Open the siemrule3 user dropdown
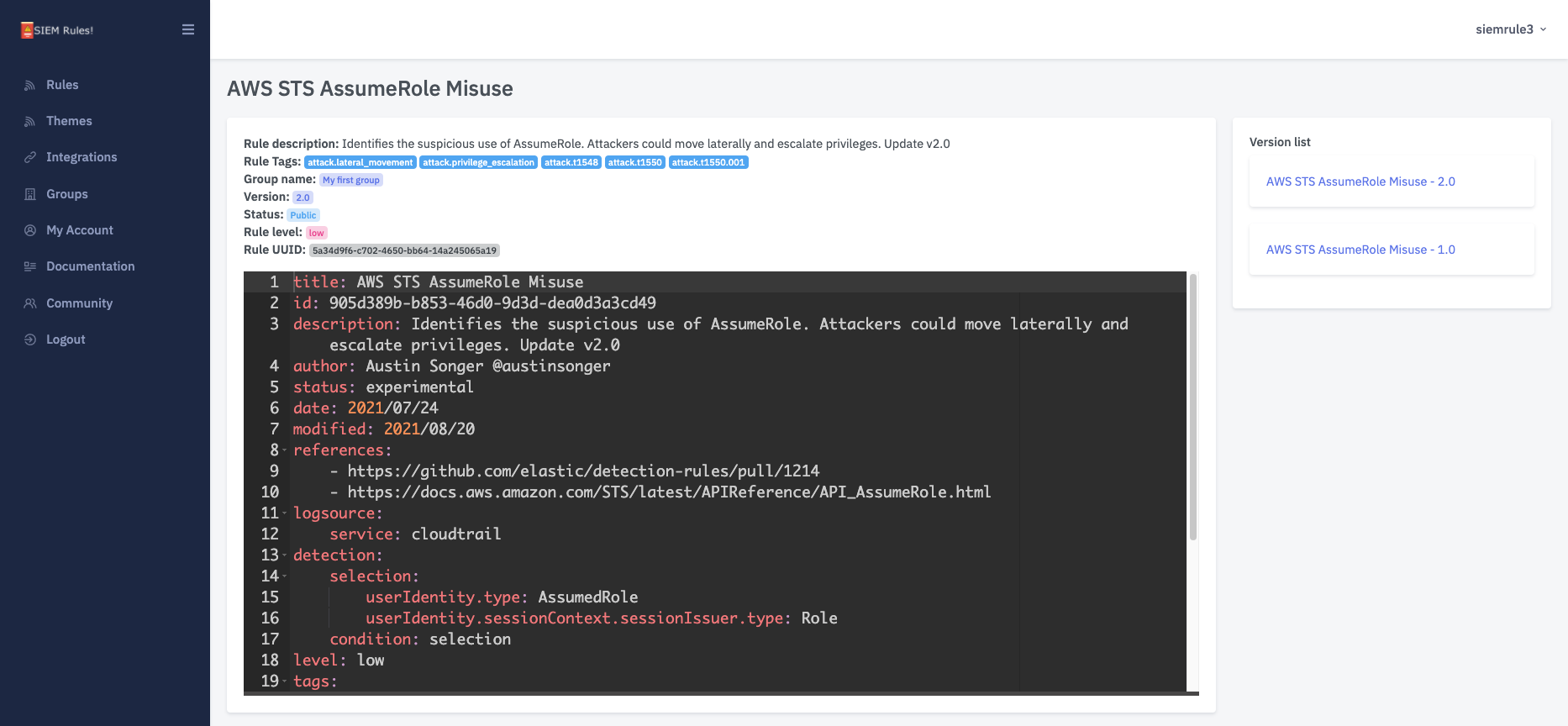Image resolution: width=1568 pixels, height=726 pixels. click(1510, 29)
